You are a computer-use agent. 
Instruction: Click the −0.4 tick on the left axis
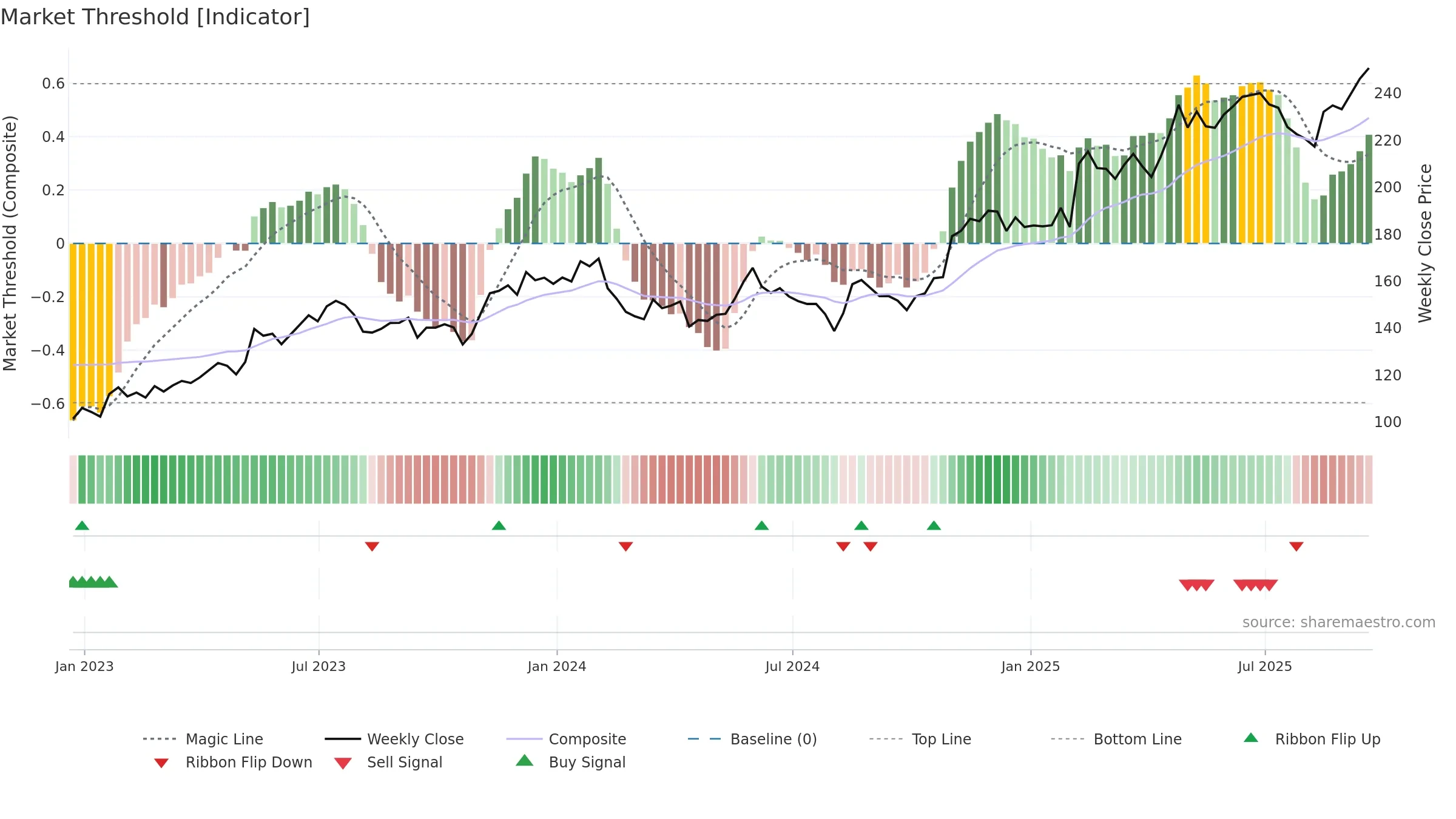(x=48, y=351)
